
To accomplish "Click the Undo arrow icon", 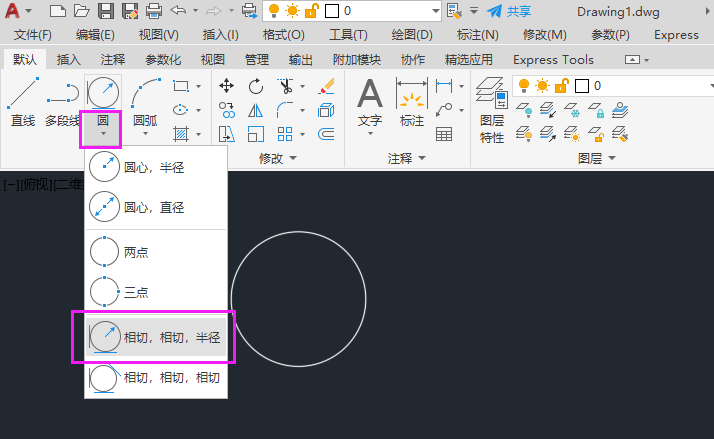I will point(178,10).
